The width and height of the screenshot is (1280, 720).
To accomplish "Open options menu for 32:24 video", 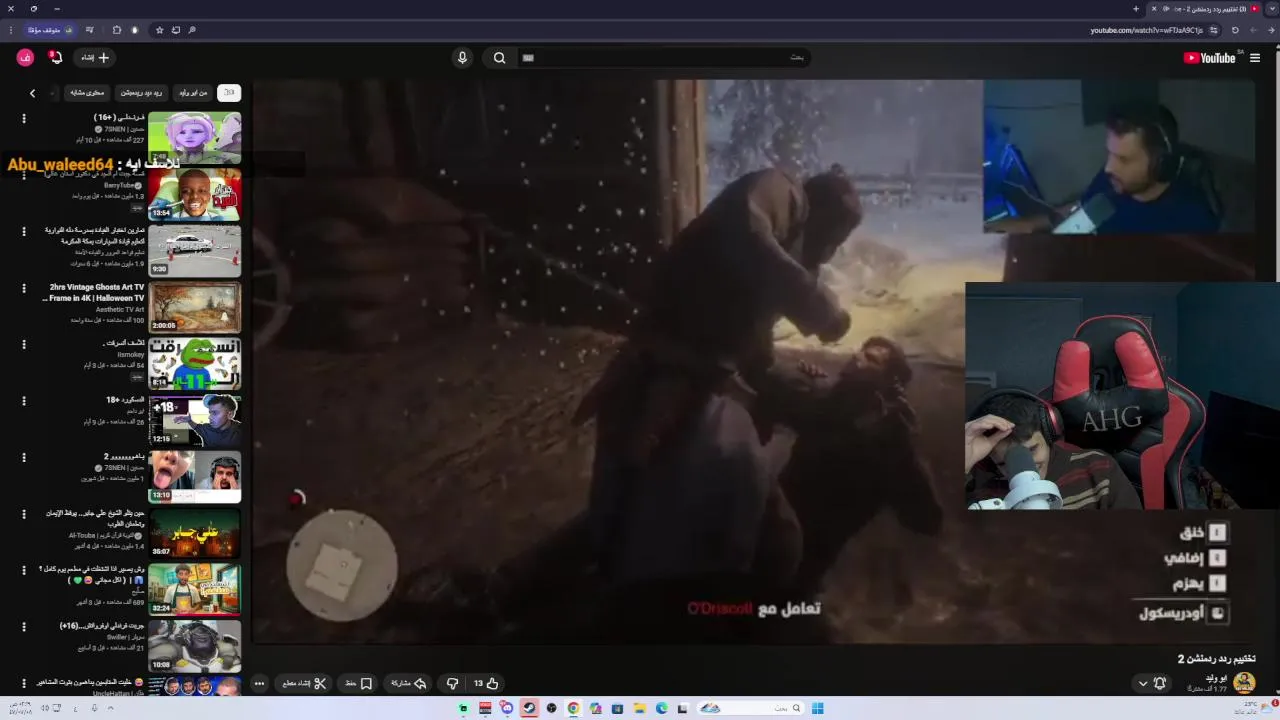I will [24, 570].
